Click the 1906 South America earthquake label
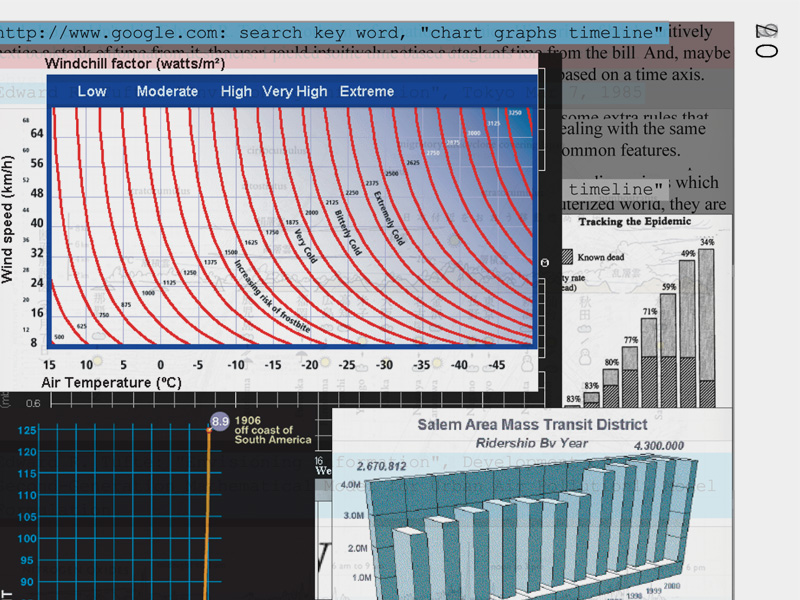Image resolution: width=800 pixels, height=600 pixels. click(273, 430)
